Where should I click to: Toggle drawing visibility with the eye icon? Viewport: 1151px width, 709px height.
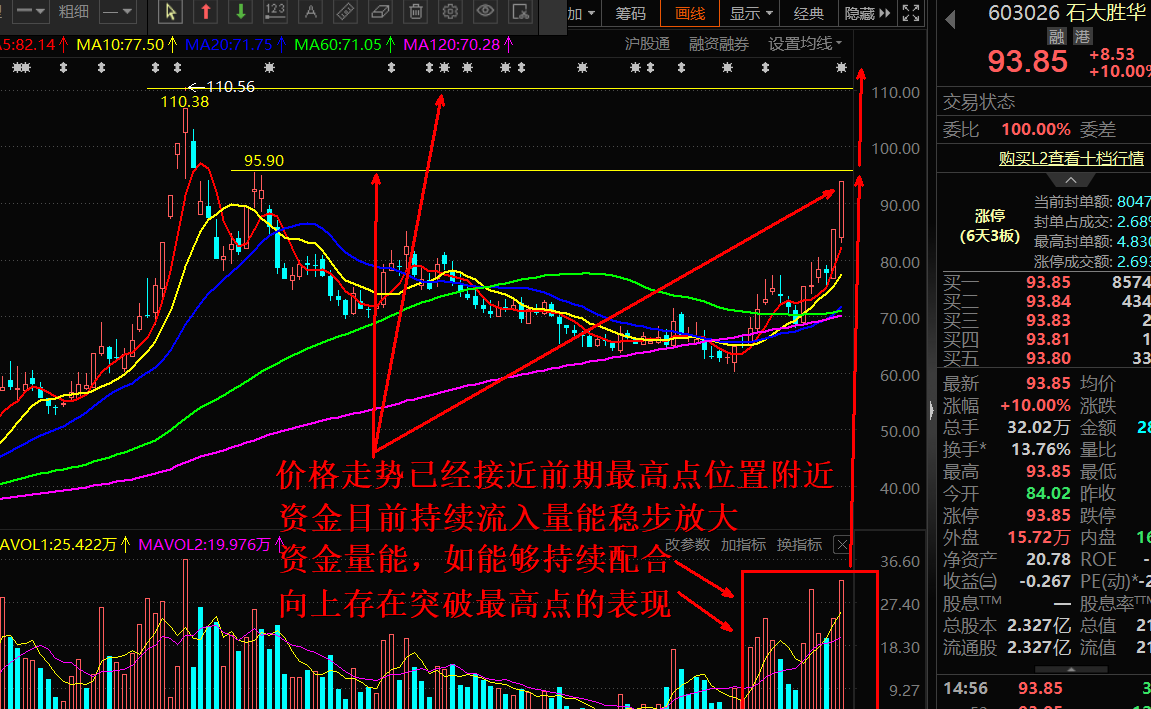click(485, 12)
